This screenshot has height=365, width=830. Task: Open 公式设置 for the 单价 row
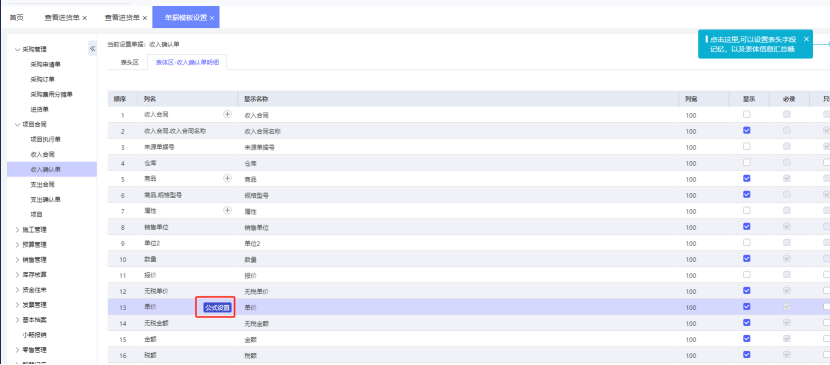pyautogui.click(x=218, y=307)
